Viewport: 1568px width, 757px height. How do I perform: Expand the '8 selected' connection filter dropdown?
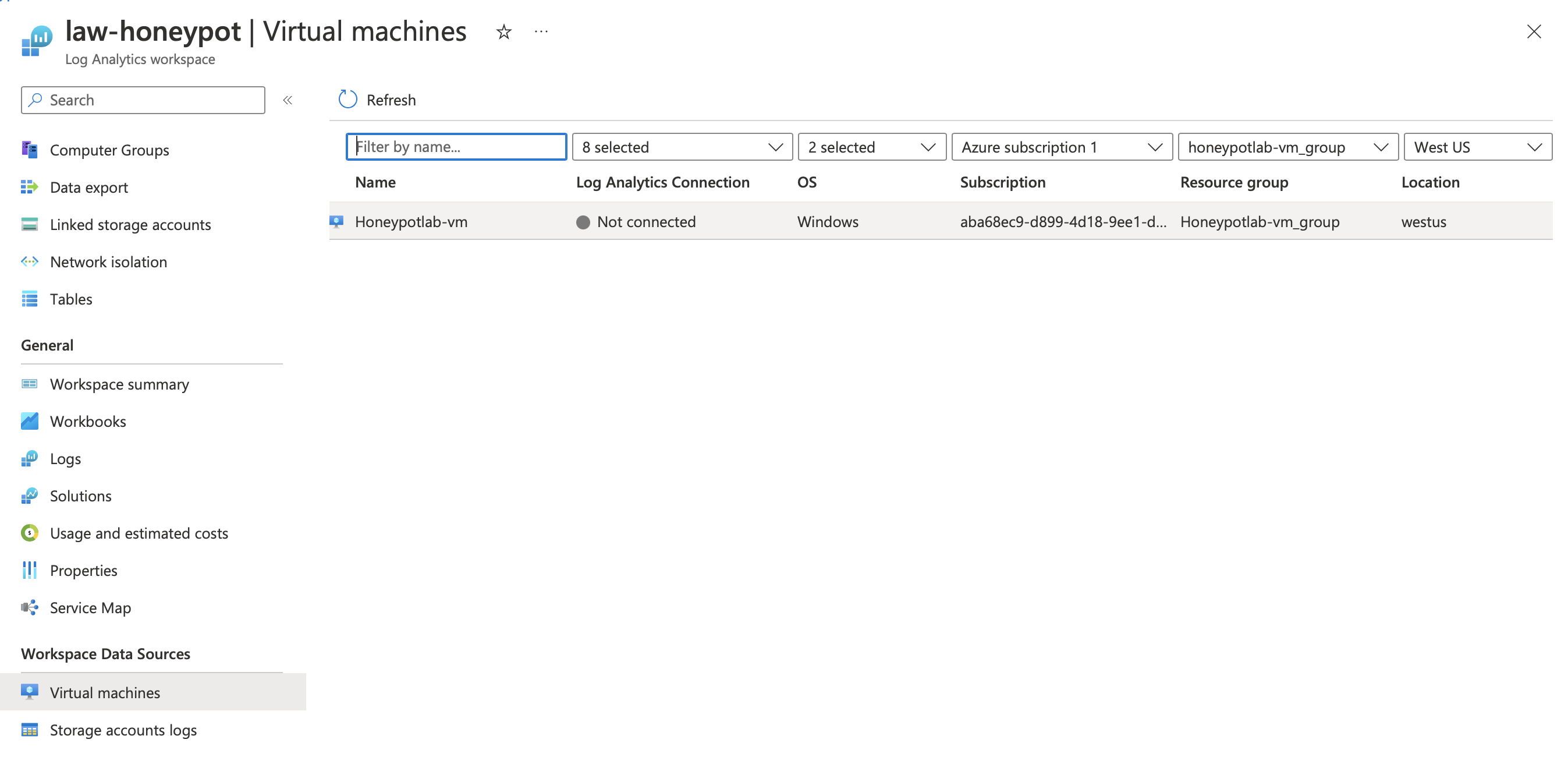[x=682, y=147]
